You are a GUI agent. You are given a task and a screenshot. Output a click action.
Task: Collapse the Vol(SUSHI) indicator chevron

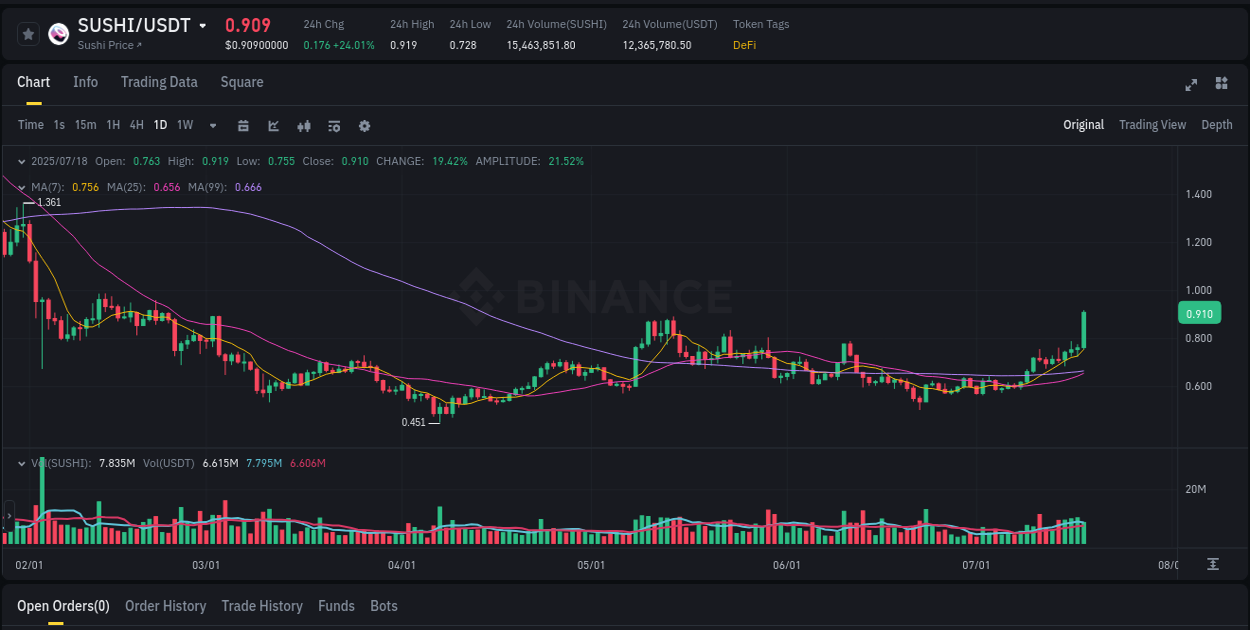21,463
